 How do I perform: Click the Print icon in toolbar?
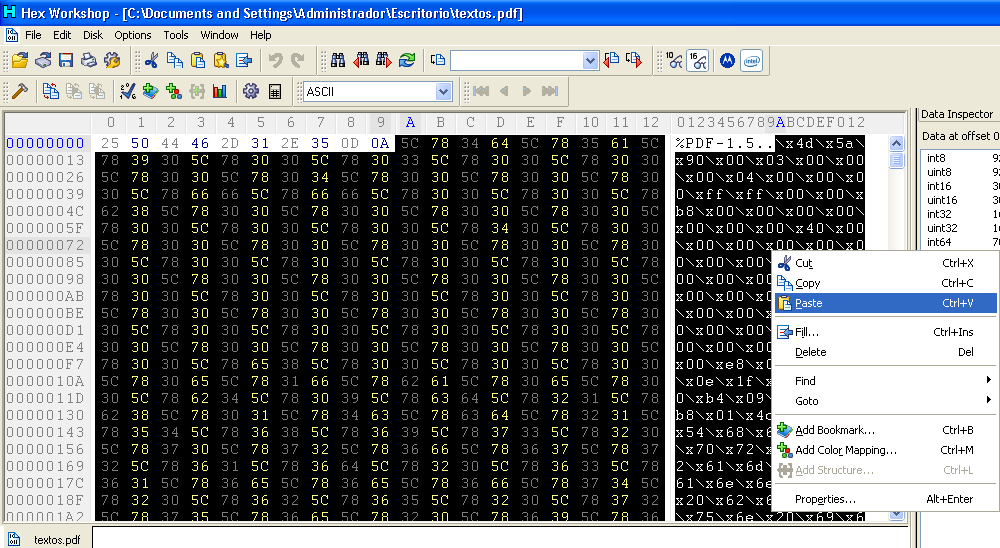coord(89,61)
